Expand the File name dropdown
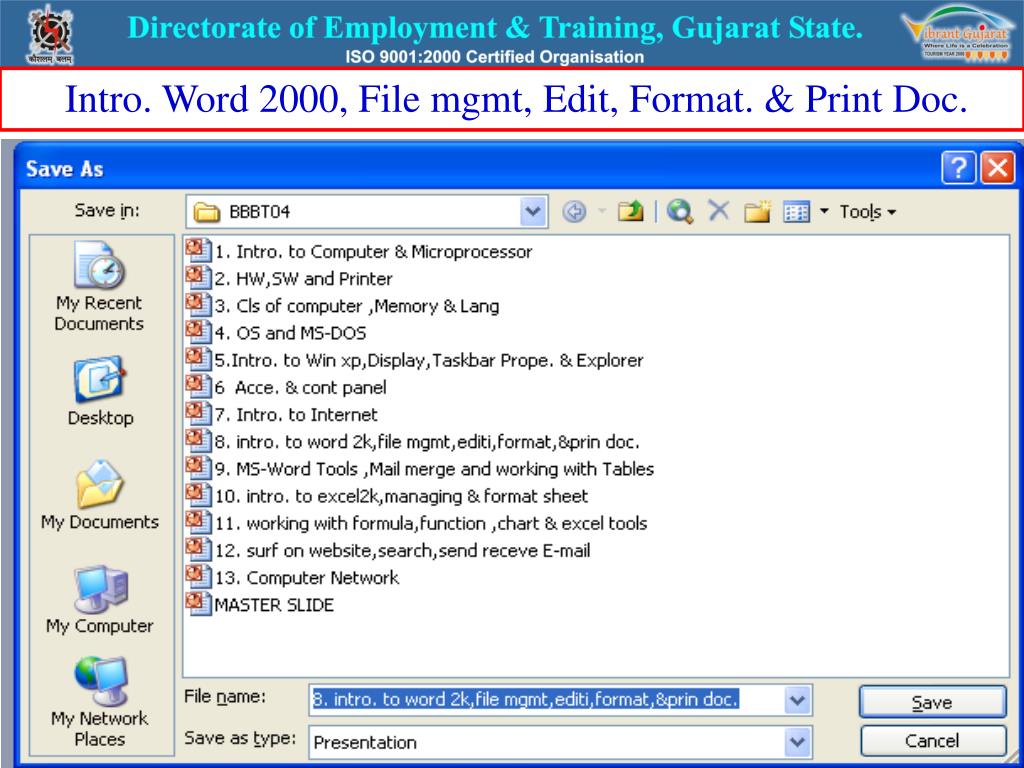The width and height of the screenshot is (1024, 768). 797,701
